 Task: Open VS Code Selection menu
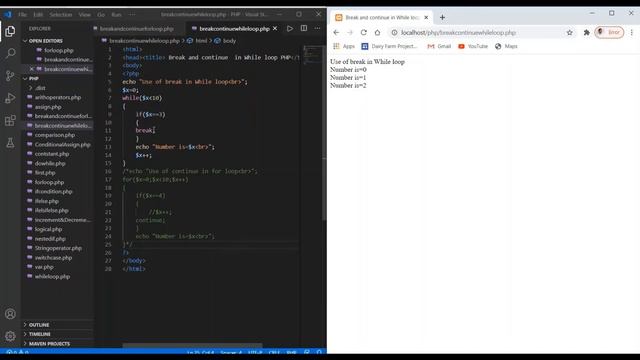tap(61, 14)
